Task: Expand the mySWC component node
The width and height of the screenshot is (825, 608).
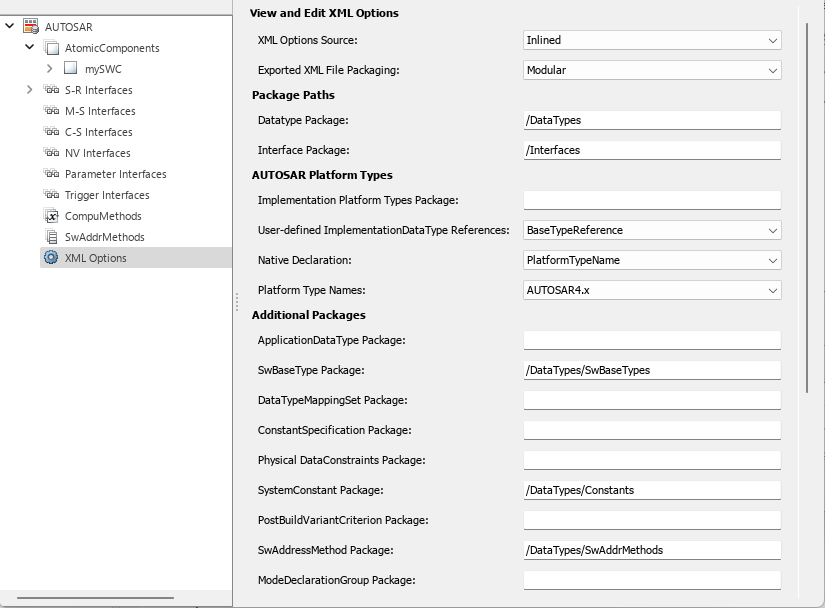Action: [50, 69]
